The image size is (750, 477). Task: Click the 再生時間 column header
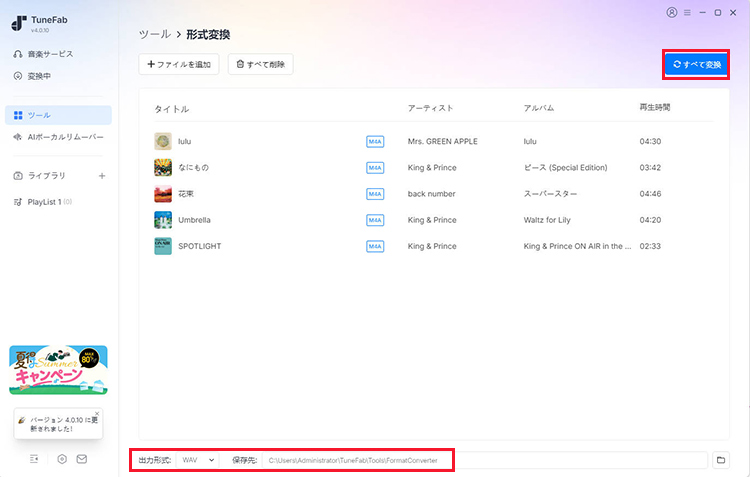[x=655, y=107]
